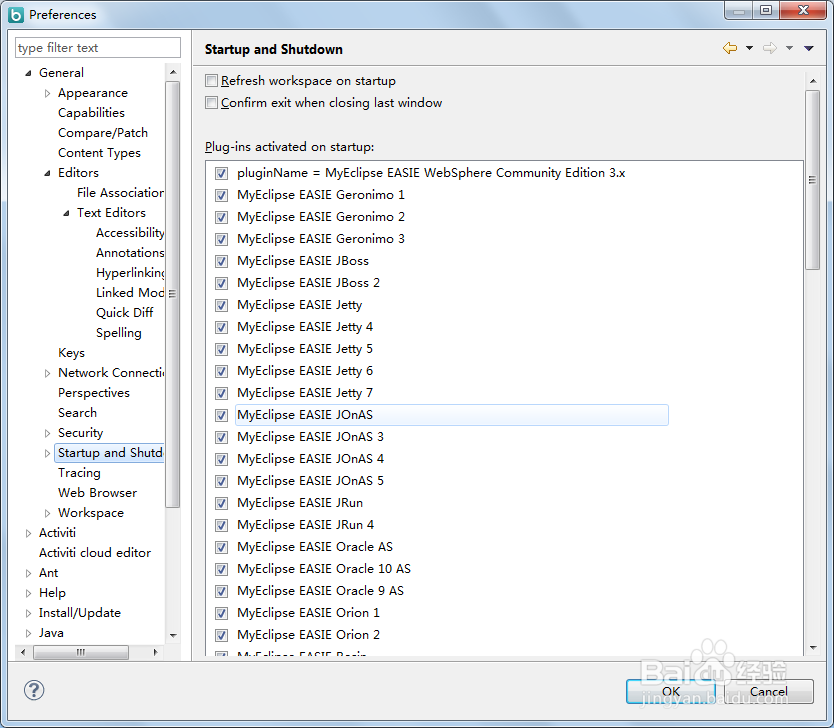Maximize the Preferences window

point(766,10)
